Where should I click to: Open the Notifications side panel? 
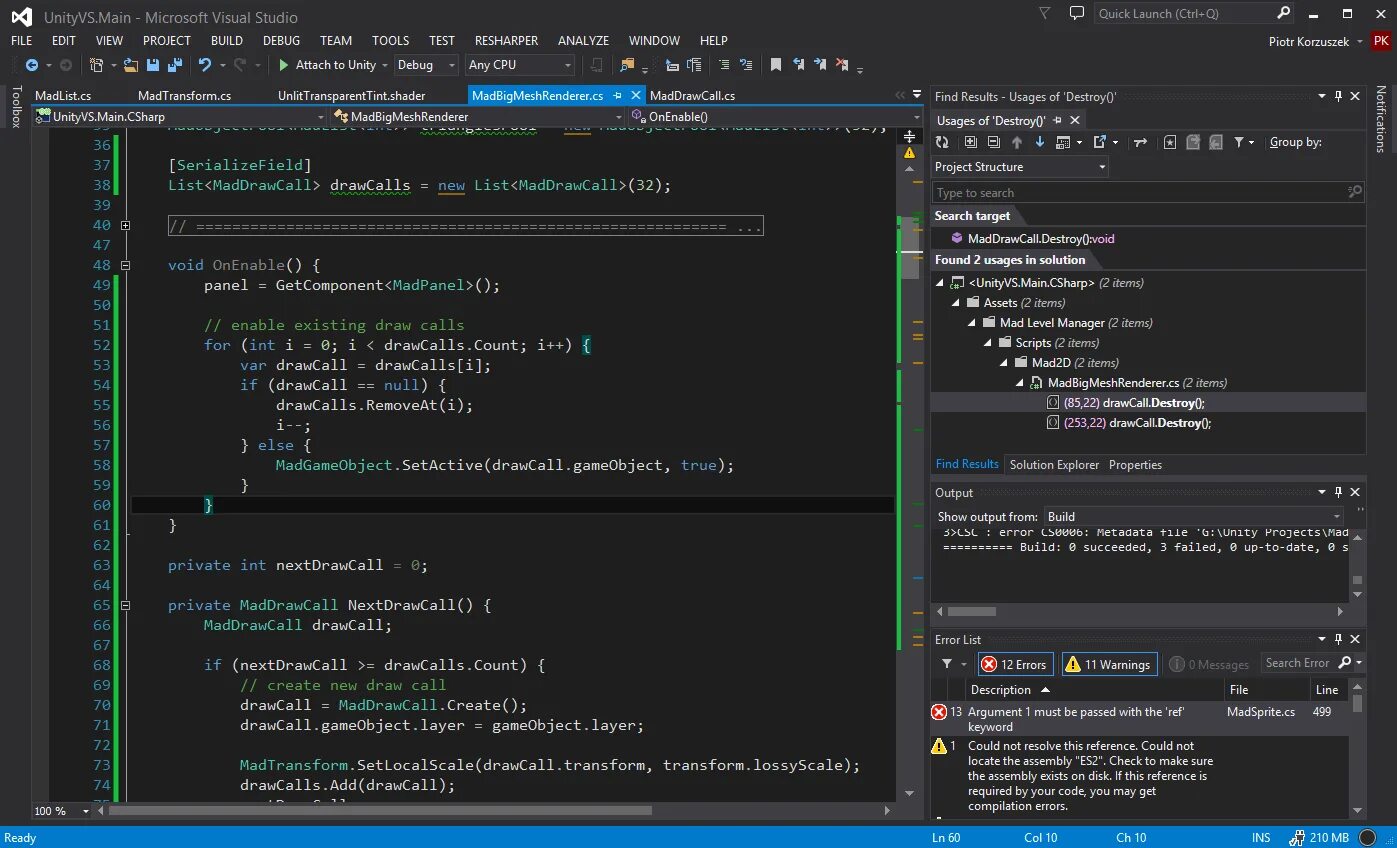point(1381,118)
